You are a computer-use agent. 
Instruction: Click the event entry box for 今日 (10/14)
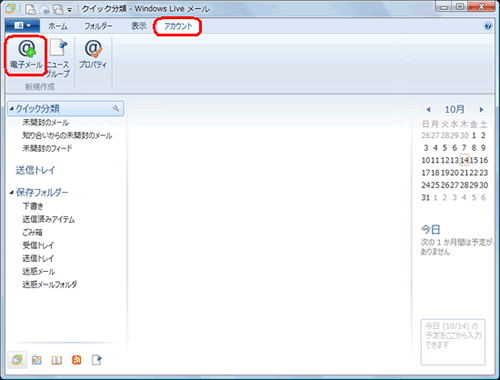(x=453, y=342)
